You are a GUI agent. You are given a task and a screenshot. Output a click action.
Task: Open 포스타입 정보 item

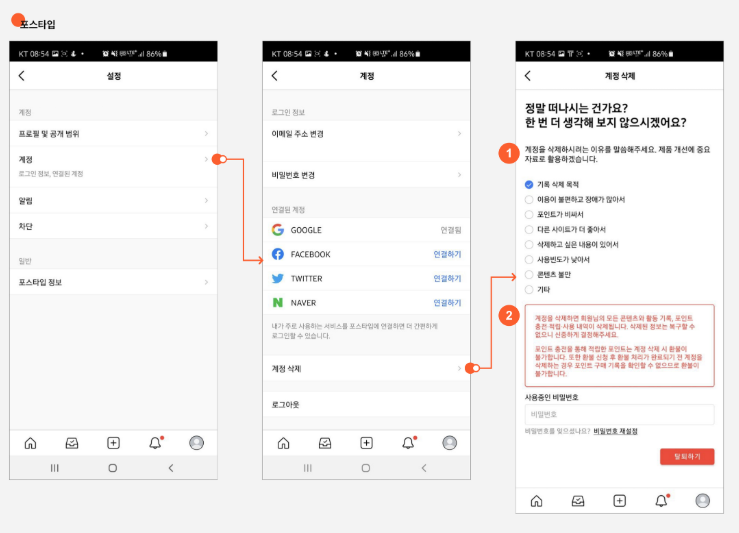pos(113,282)
